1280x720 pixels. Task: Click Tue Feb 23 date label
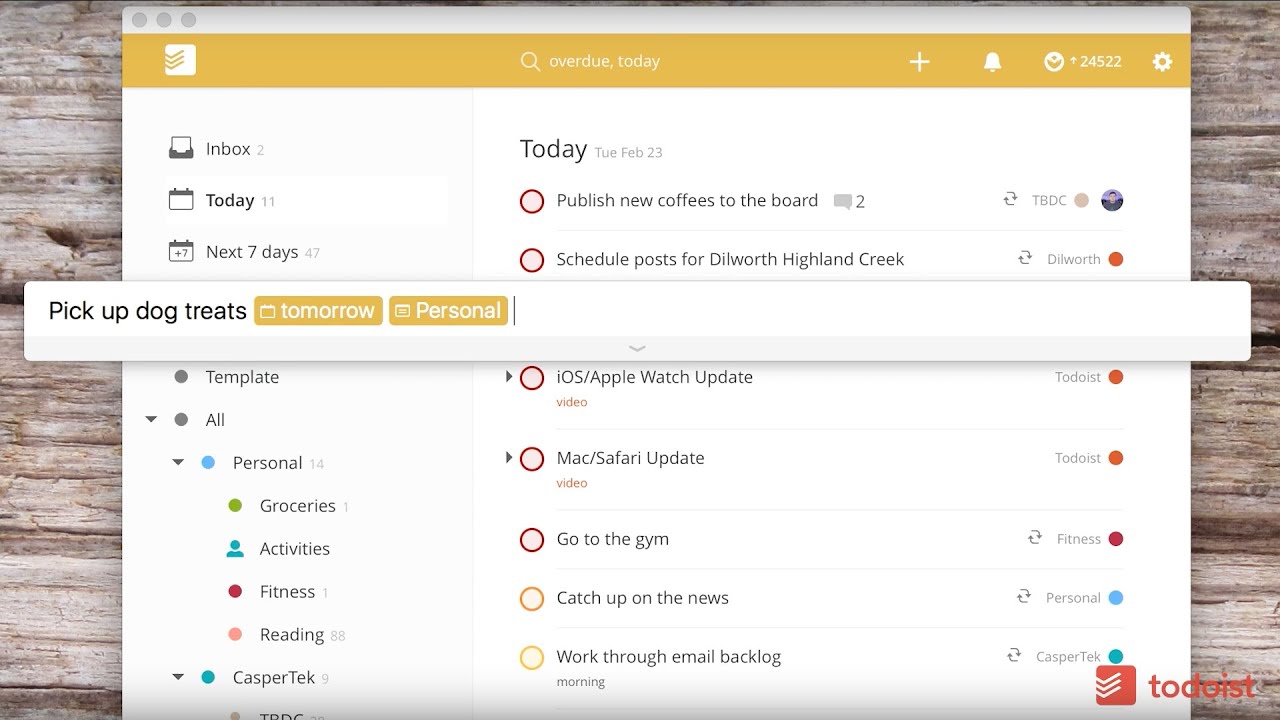coord(628,153)
